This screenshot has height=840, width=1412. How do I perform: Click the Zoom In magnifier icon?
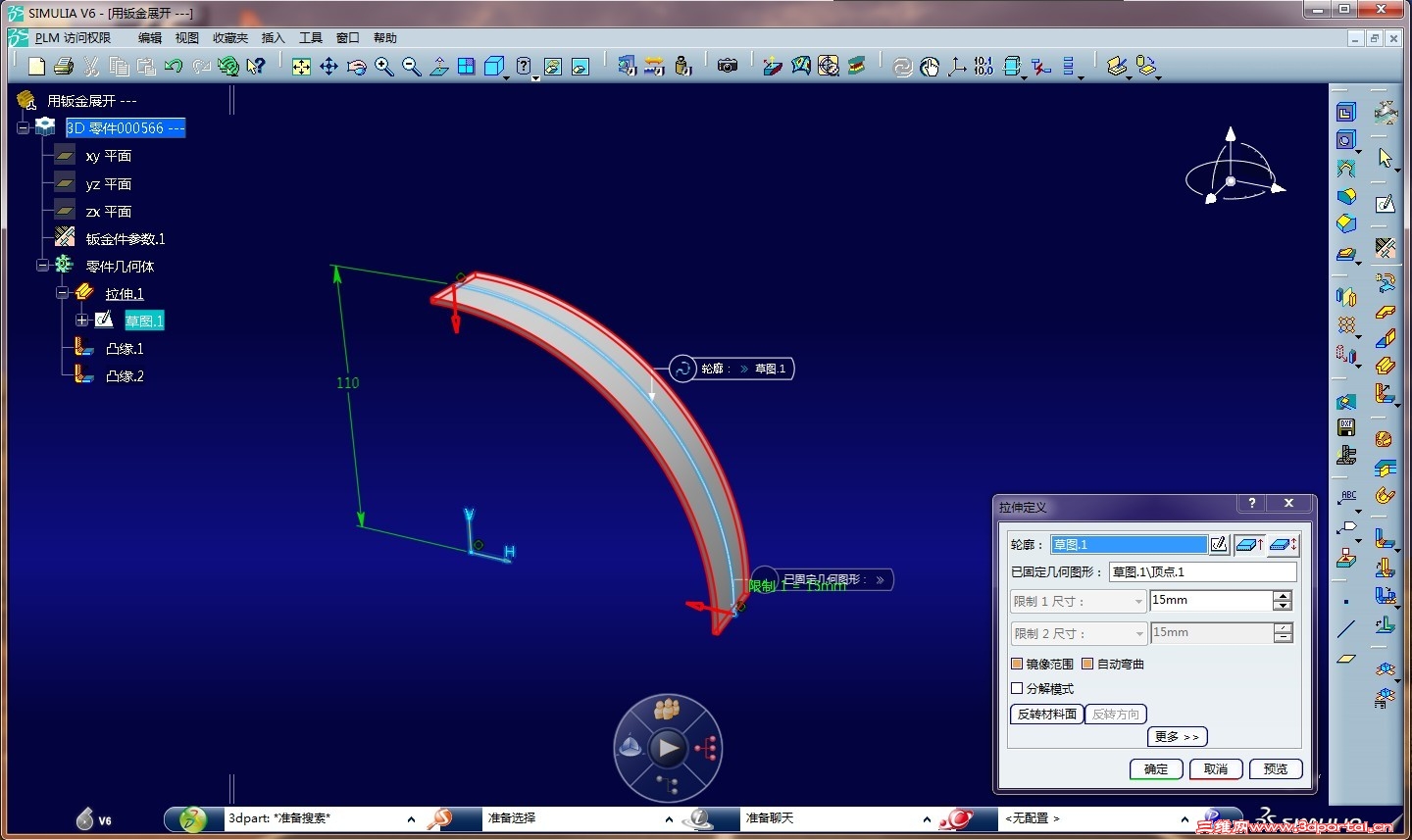point(383,66)
